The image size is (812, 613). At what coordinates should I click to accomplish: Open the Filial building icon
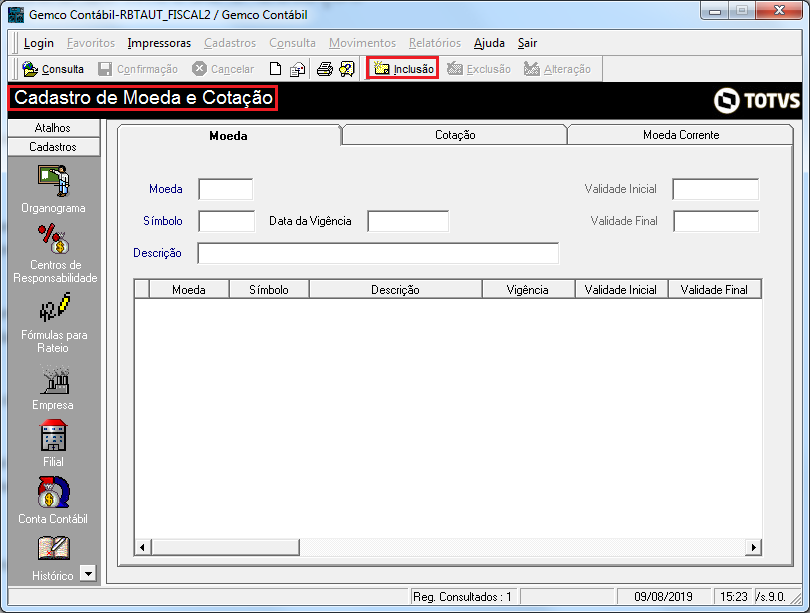pyautogui.click(x=53, y=435)
